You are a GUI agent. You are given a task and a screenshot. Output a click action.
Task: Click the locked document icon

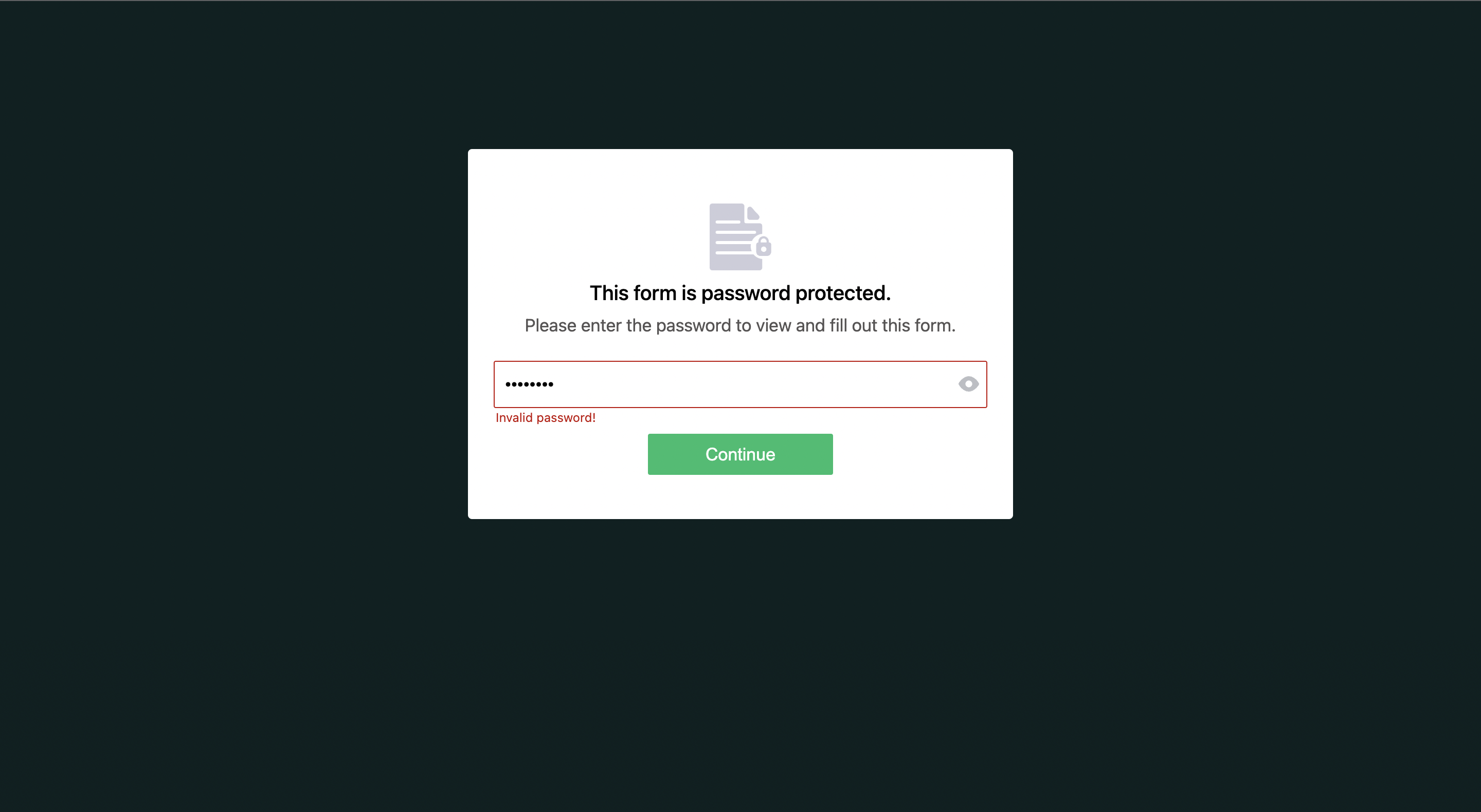point(740,237)
